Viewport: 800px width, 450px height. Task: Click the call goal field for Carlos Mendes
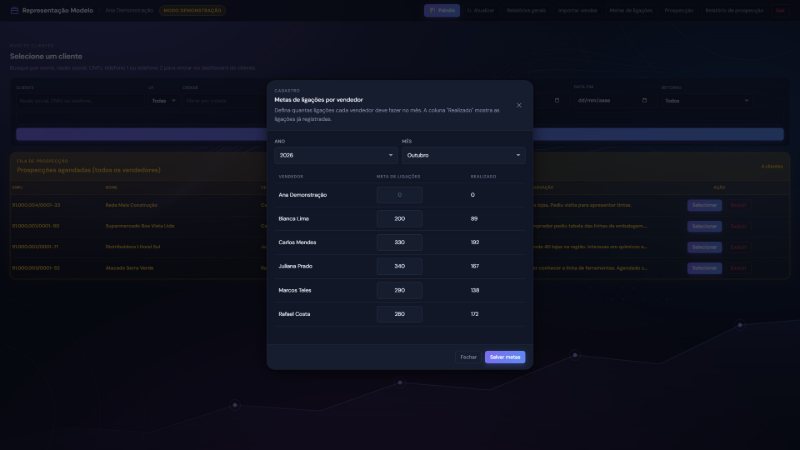coord(399,242)
